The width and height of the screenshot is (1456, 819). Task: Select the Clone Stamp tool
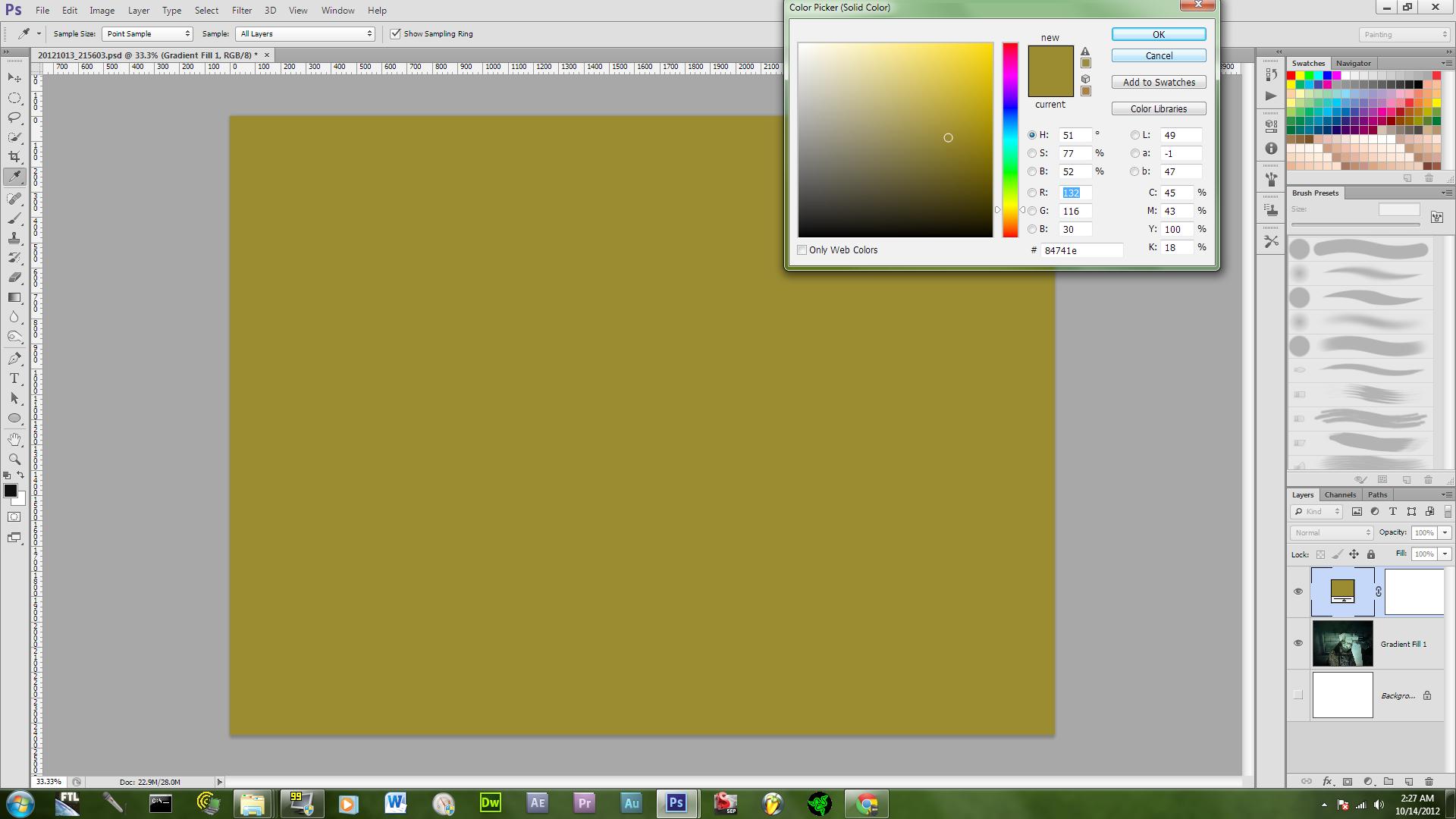(14, 238)
